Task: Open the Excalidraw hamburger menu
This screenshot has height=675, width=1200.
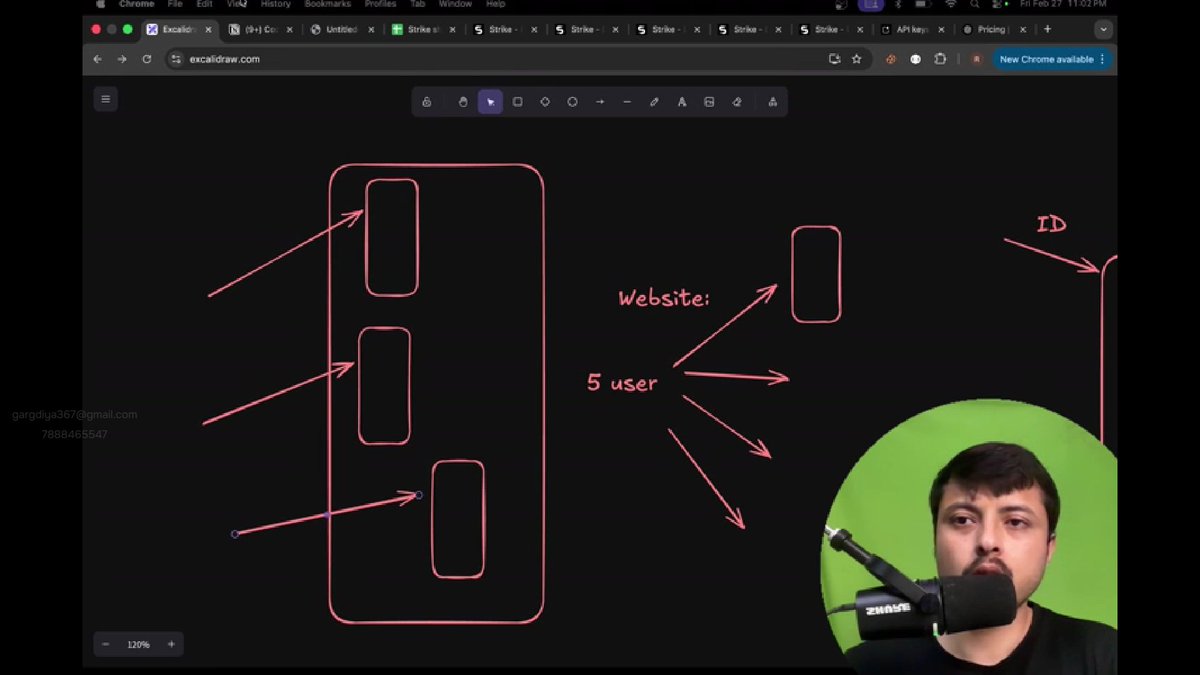Action: (105, 99)
